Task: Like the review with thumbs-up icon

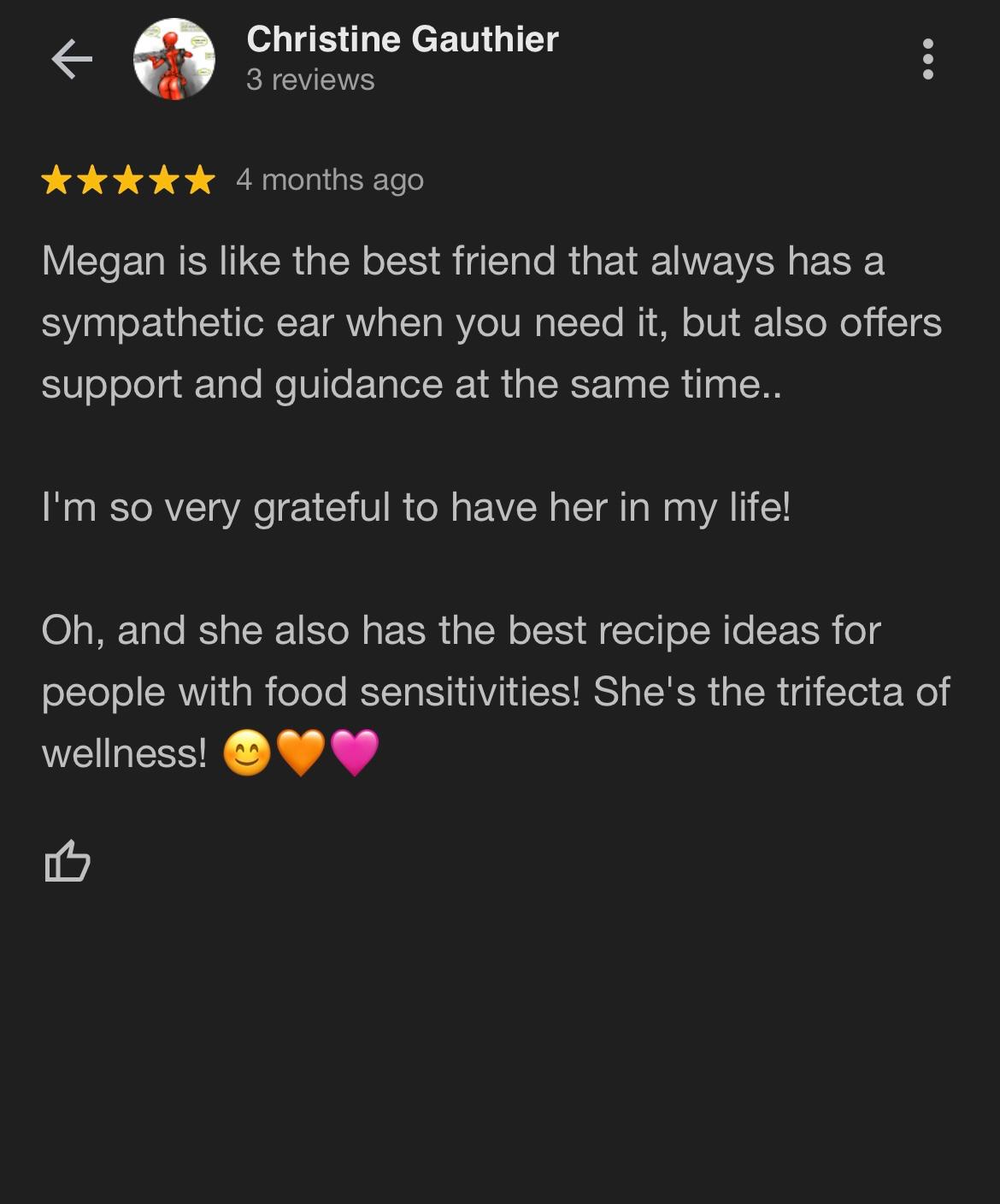Action: click(x=67, y=860)
